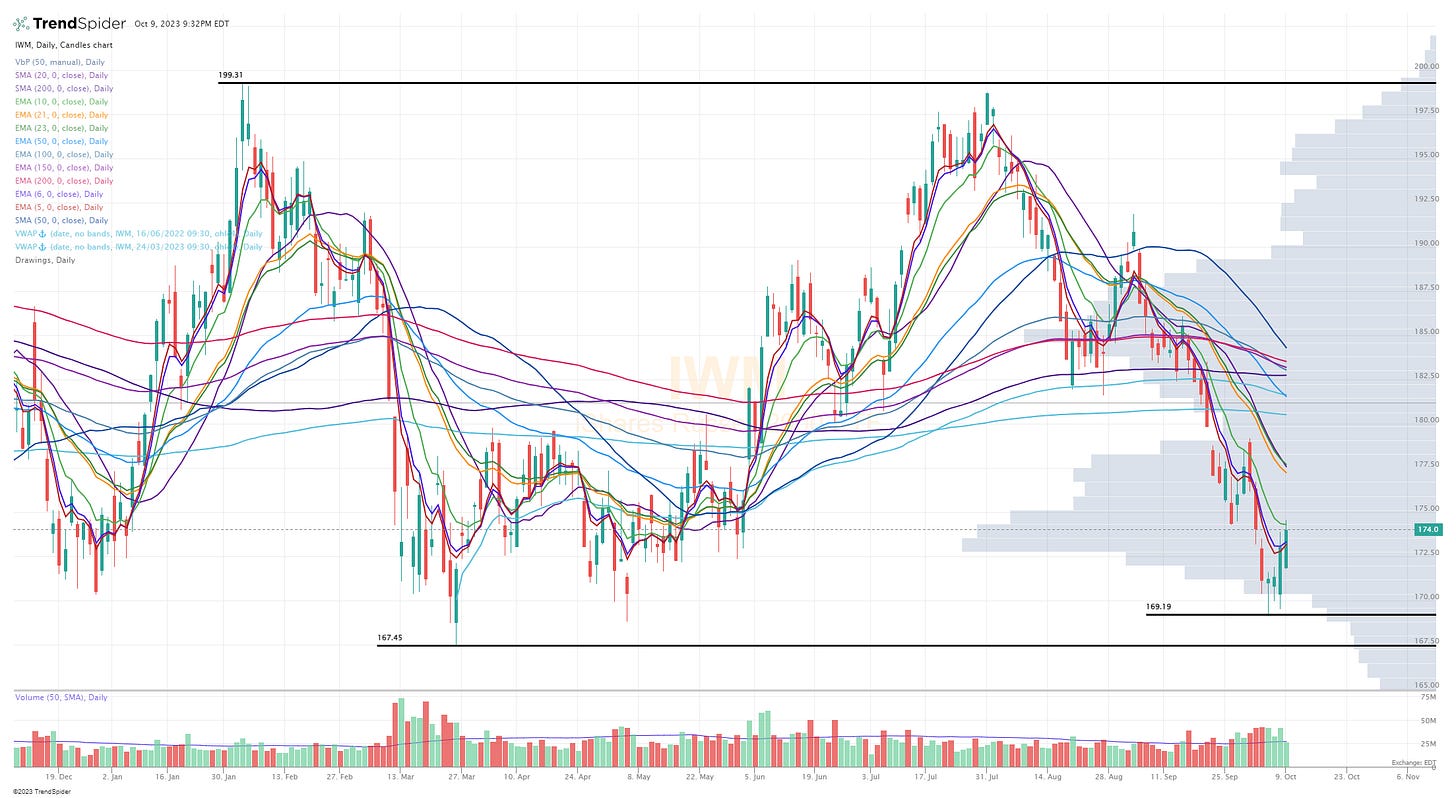Click the VbP (50, manual) indicator label
The image size is (1456, 798).
click(x=60, y=62)
